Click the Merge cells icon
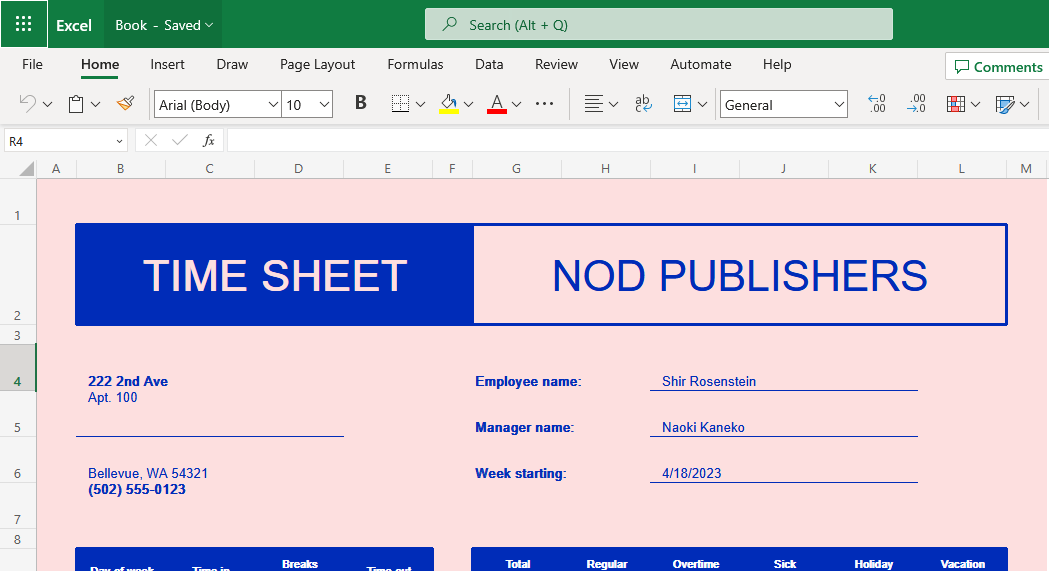Viewport: 1049px width, 571px height. click(x=682, y=104)
